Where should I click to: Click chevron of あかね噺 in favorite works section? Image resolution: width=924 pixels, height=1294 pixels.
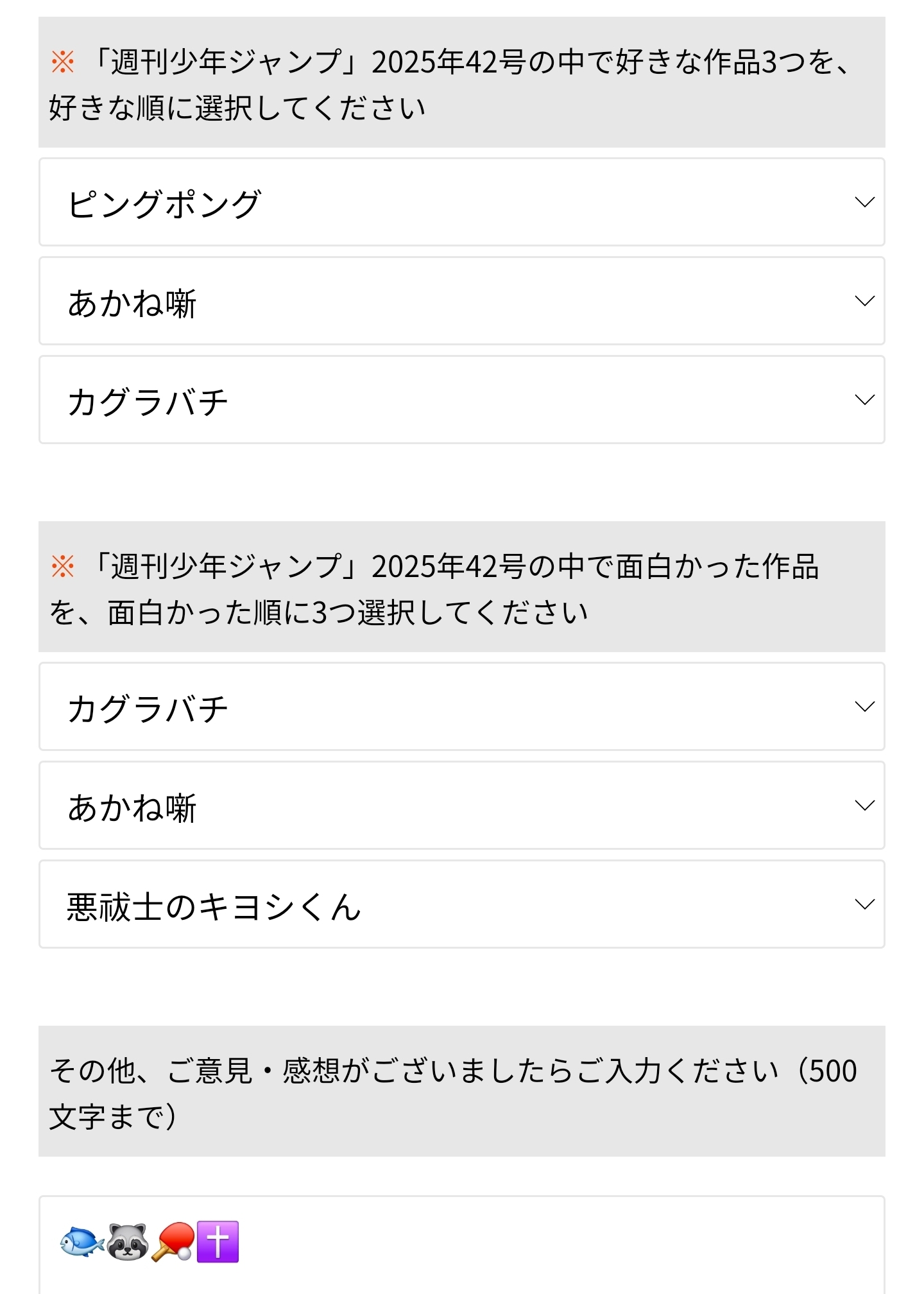(x=864, y=301)
